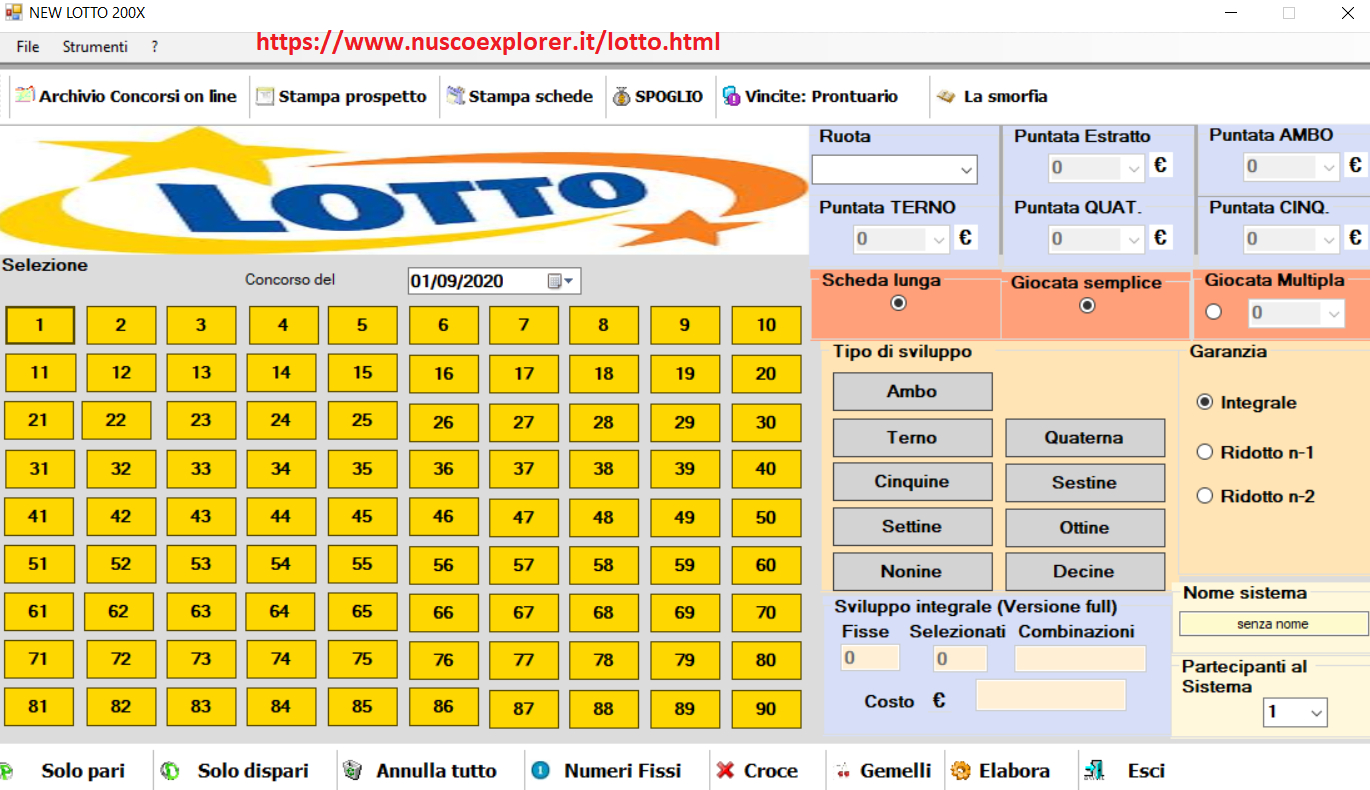Open the Strumenti menu
The width and height of the screenshot is (1370, 790).
[95, 46]
